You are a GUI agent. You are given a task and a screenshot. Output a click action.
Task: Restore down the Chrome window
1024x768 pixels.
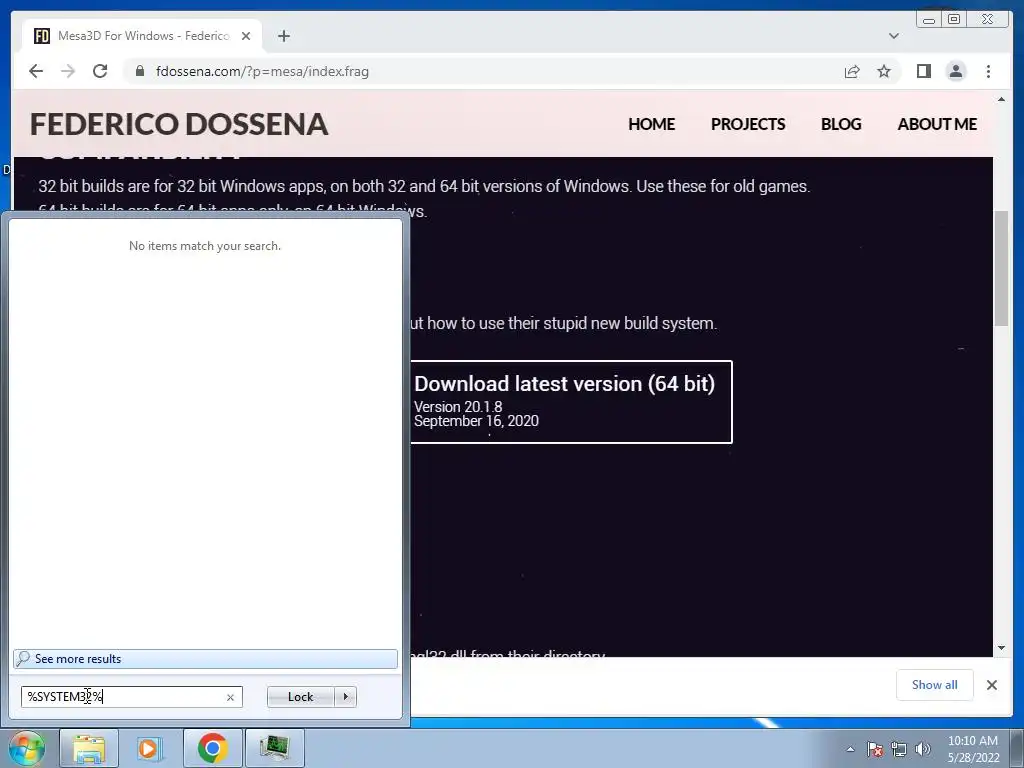pyautogui.click(x=953, y=19)
